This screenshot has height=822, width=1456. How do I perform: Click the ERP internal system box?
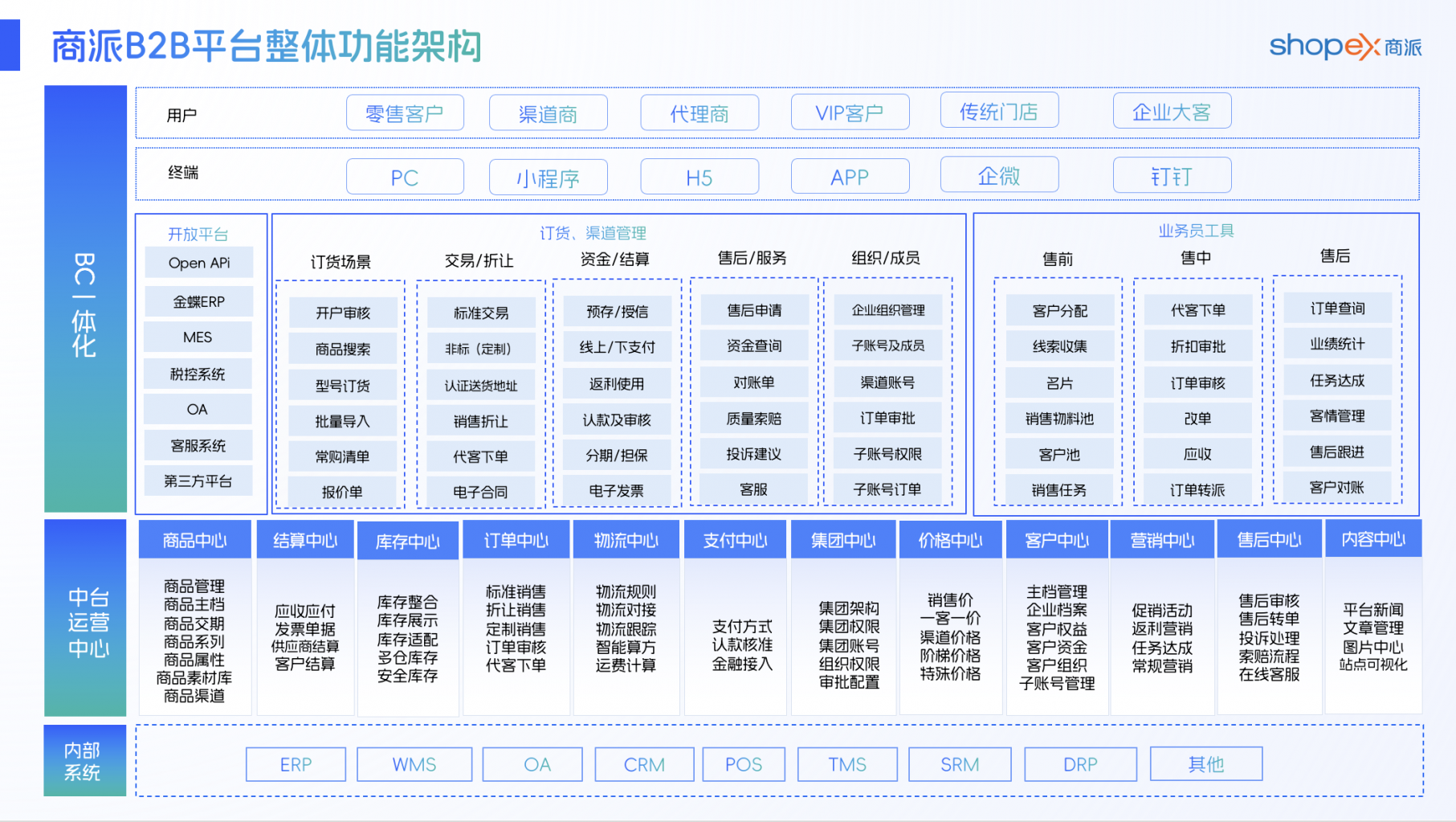point(296,764)
